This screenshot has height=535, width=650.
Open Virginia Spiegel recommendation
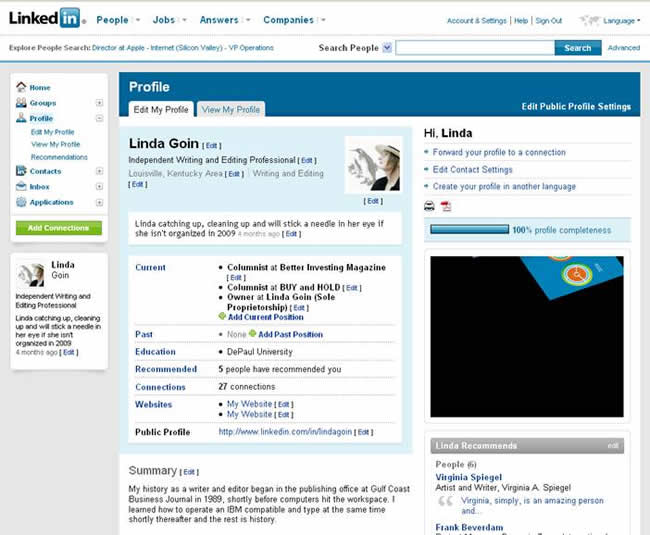[x=468, y=477]
